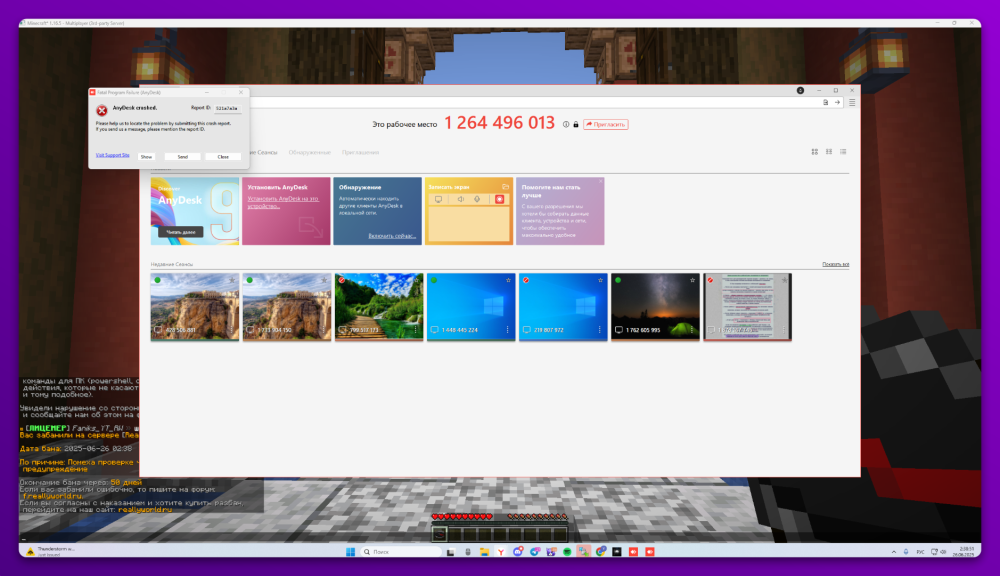The width and height of the screenshot is (1000, 576).
Task: Click the Close button next to Send
Action: (223, 156)
